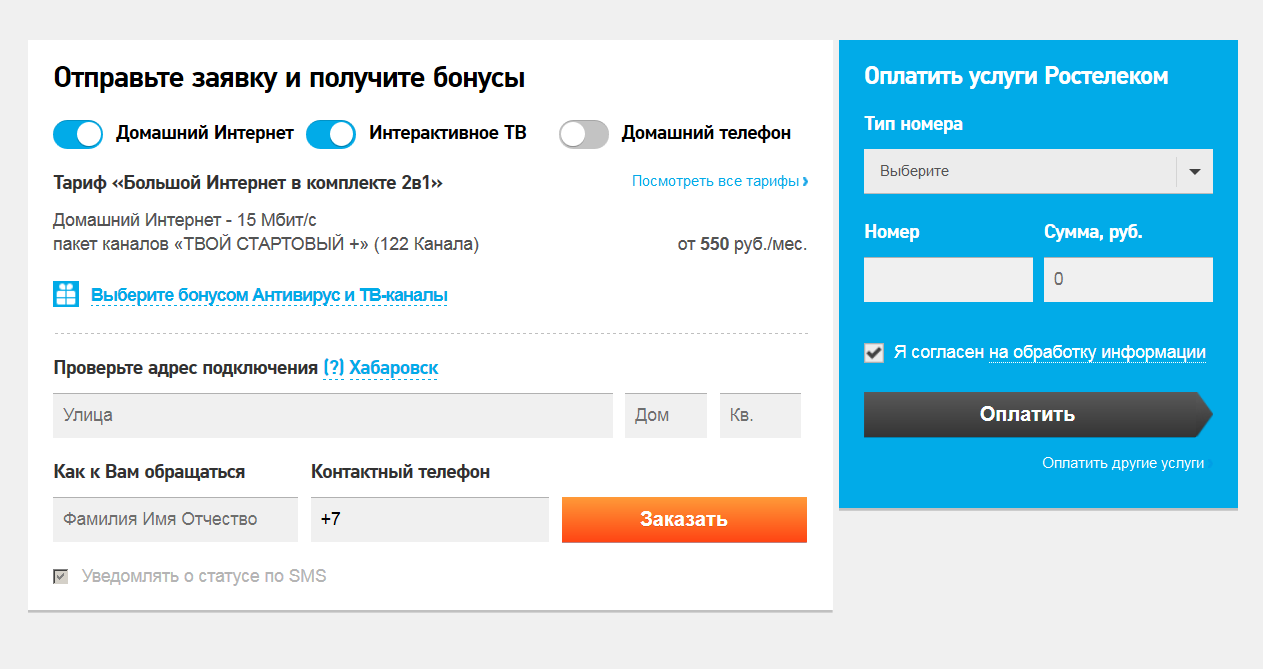Click the Фамилия Имя Отчество name field
The width and height of the screenshot is (1263, 669).
click(175, 519)
